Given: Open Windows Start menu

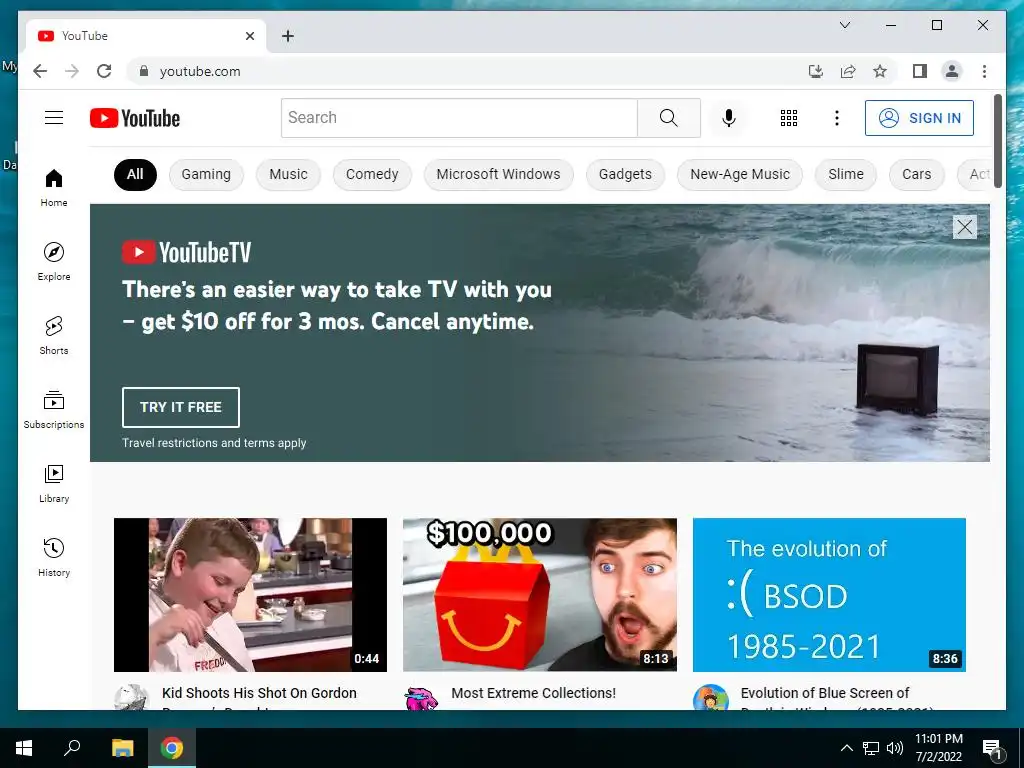Looking at the screenshot, I should pos(24,748).
